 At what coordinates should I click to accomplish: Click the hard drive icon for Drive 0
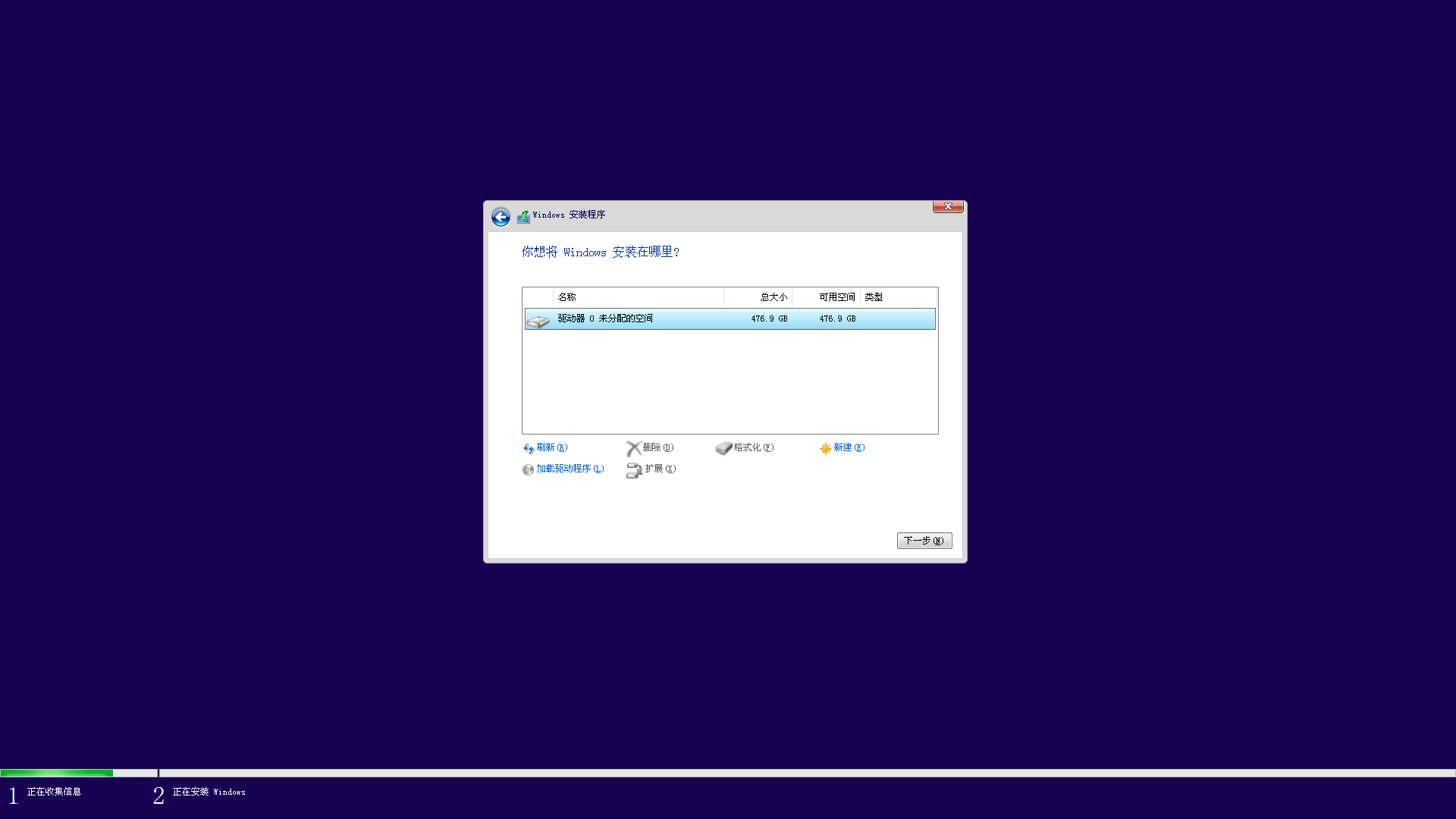click(538, 322)
